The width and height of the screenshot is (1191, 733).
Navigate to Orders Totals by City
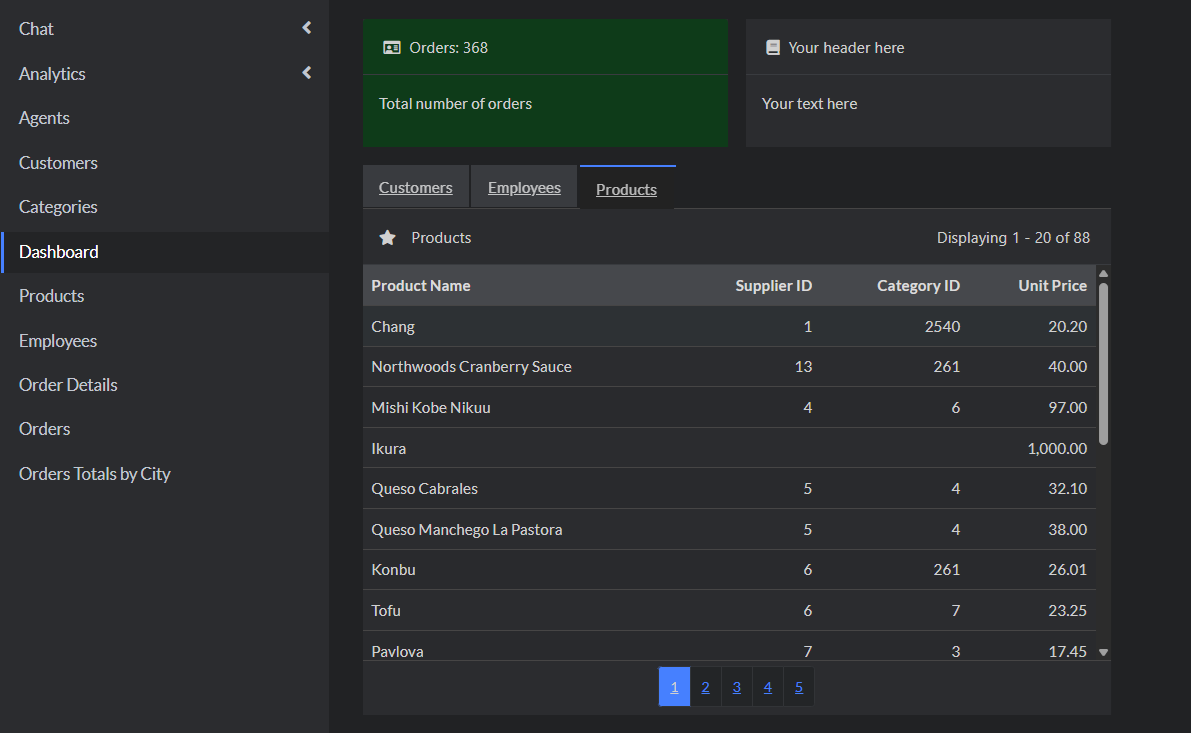(94, 473)
